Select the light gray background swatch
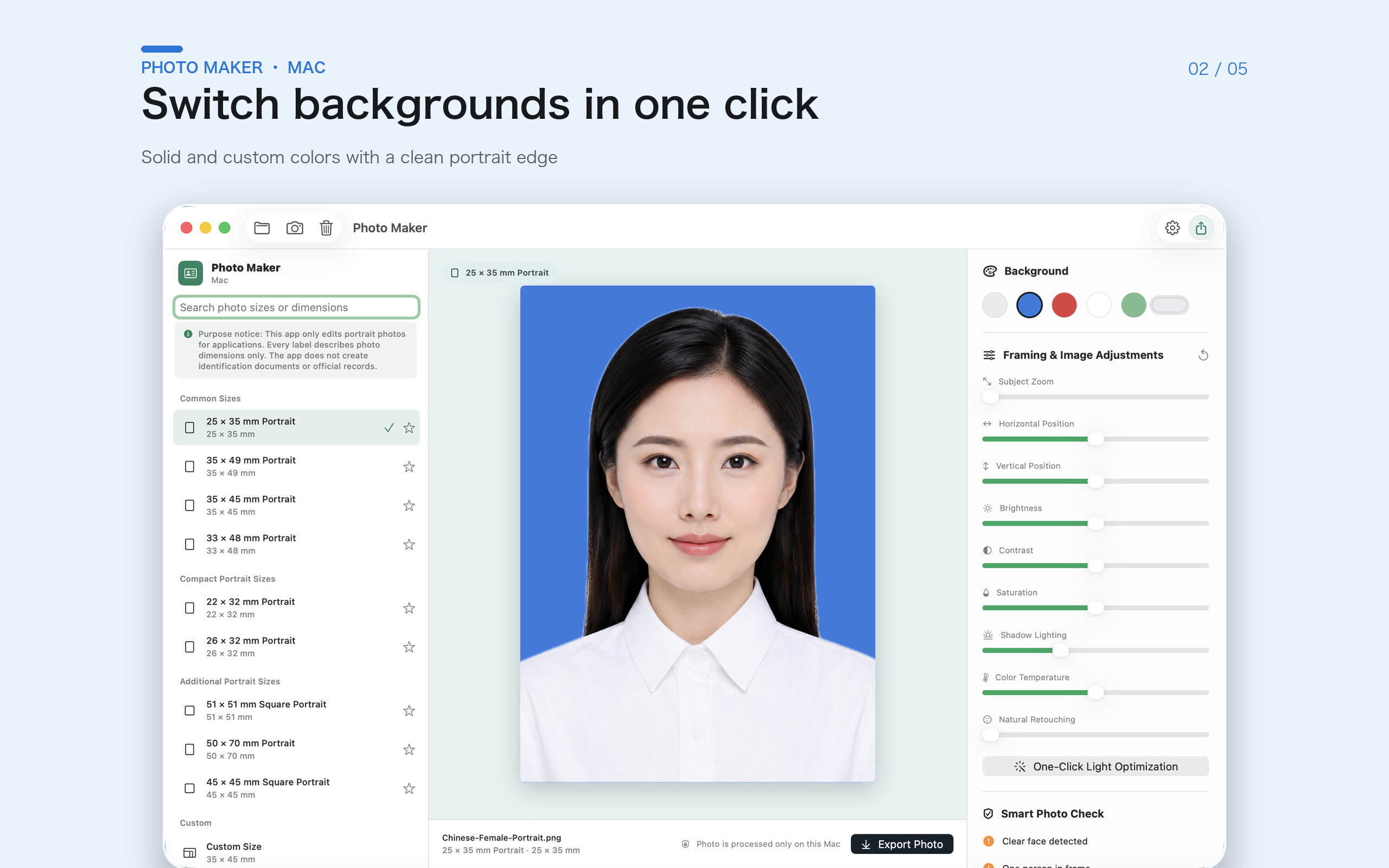The height and width of the screenshot is (868, 1389). [995, 305]
